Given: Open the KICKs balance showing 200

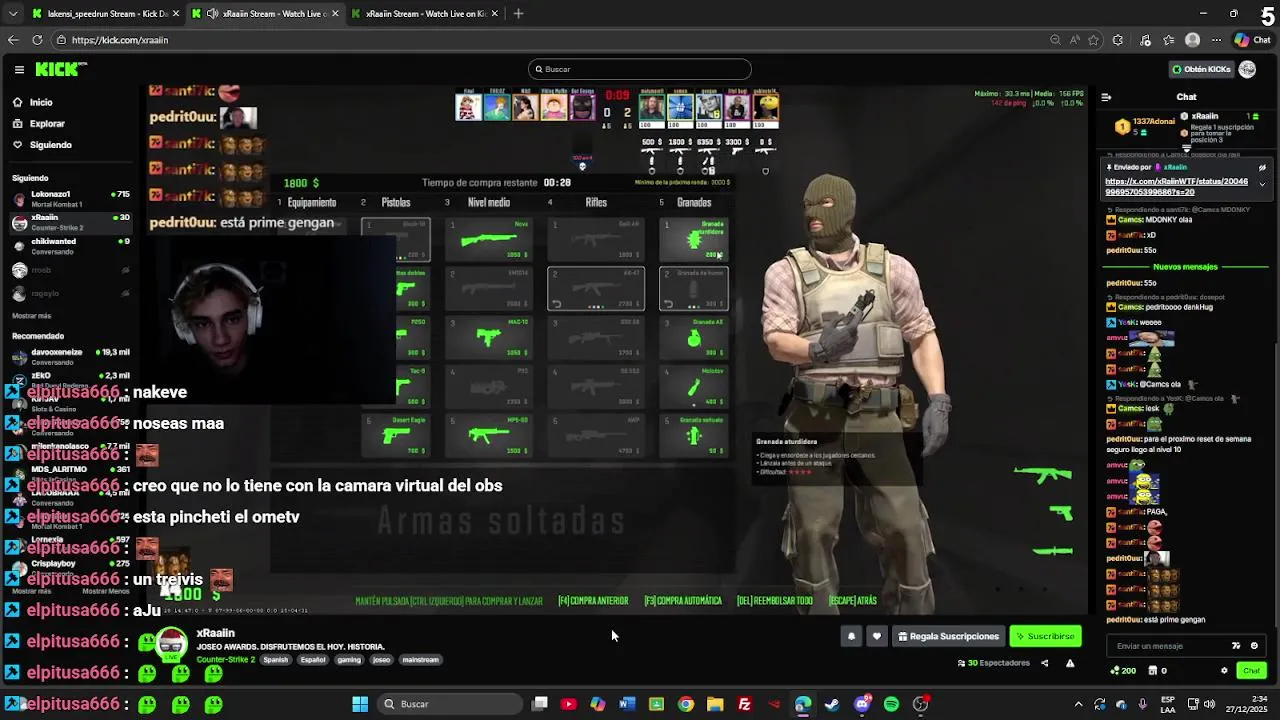Looking at the screenshot, I should 1125,671.
